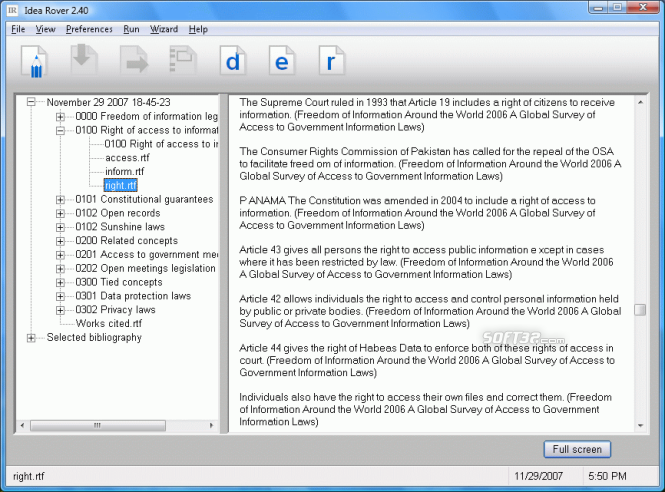Viewport: 665px width, 492px height.
Task: Click tree pane scroll left arrow
Action: 22,425
